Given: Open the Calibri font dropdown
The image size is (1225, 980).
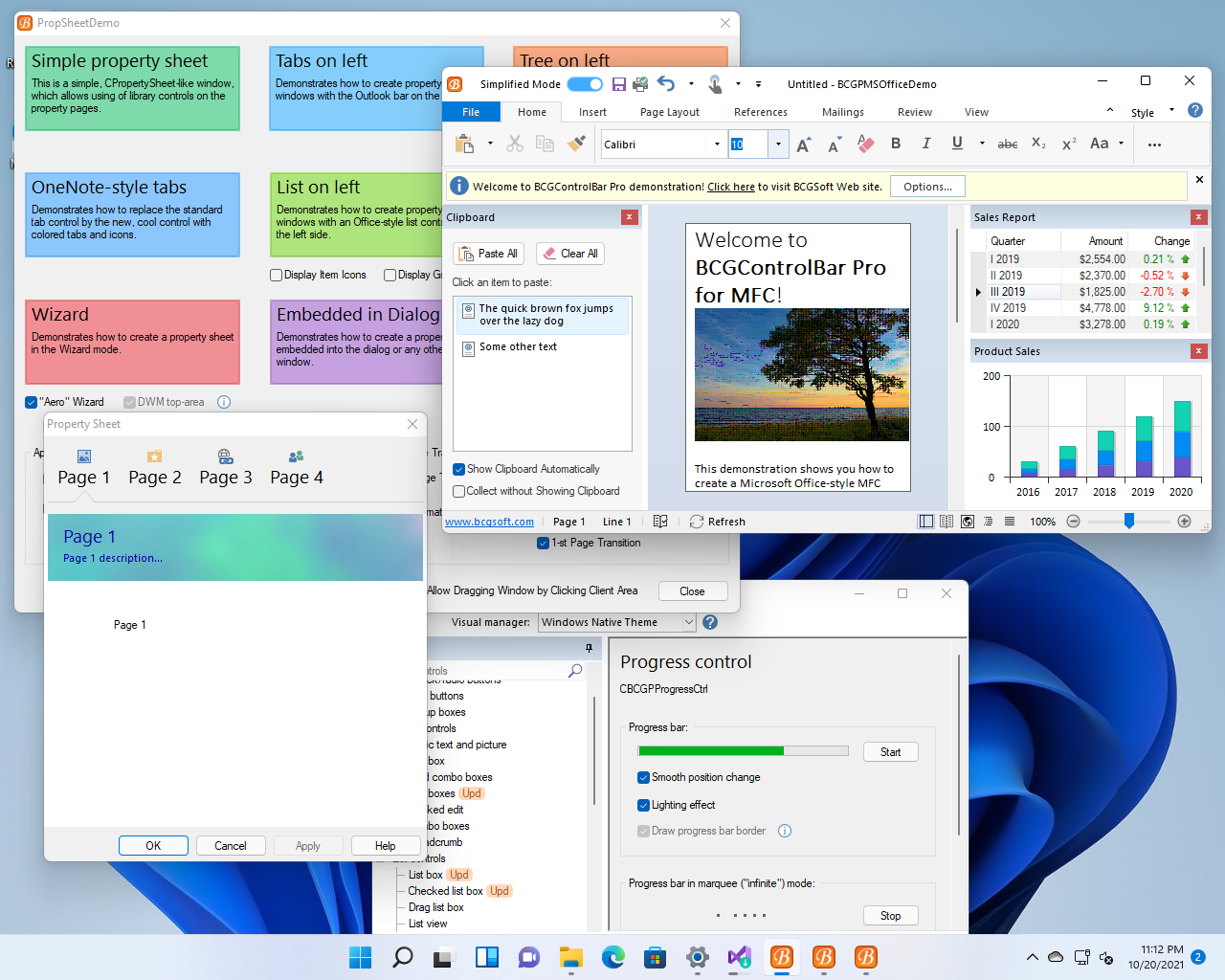Looking at the screenshot, I should point(717,143).
